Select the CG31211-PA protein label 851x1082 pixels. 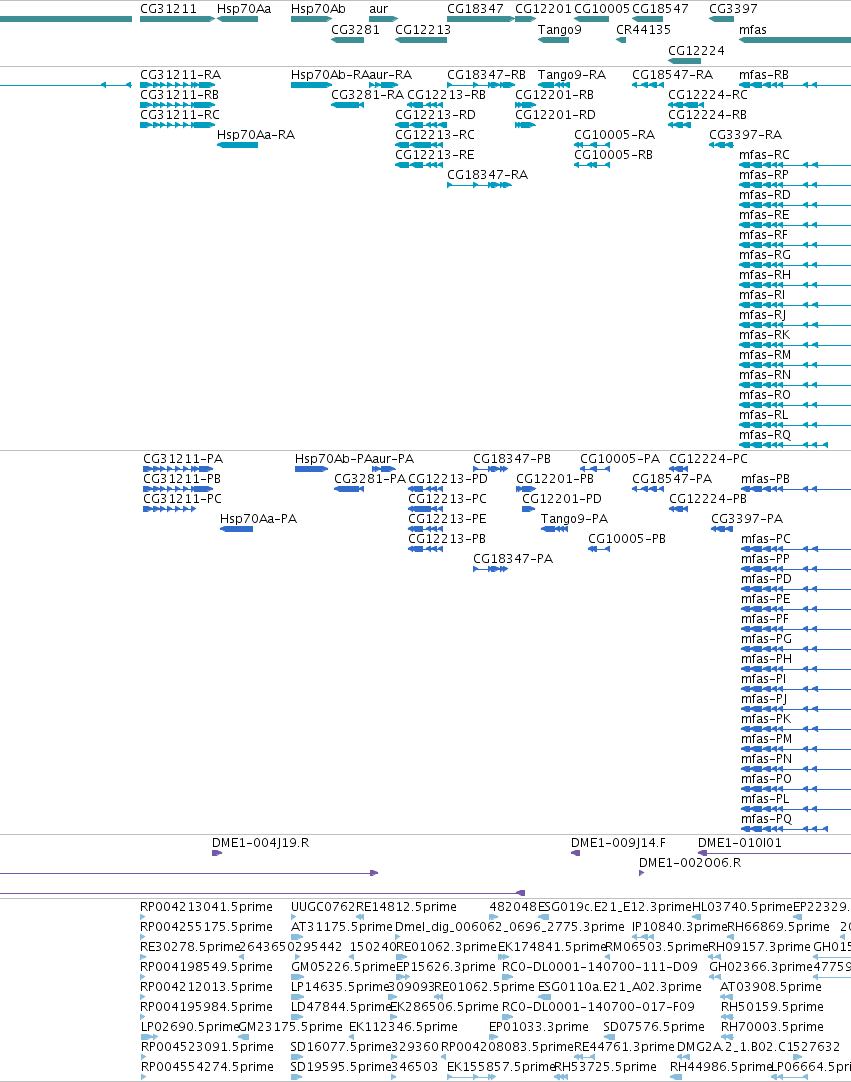pos(183,459)
